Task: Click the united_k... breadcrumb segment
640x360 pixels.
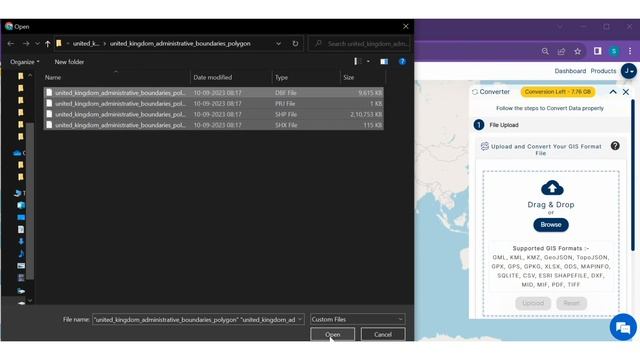Action: click(86, 43)
